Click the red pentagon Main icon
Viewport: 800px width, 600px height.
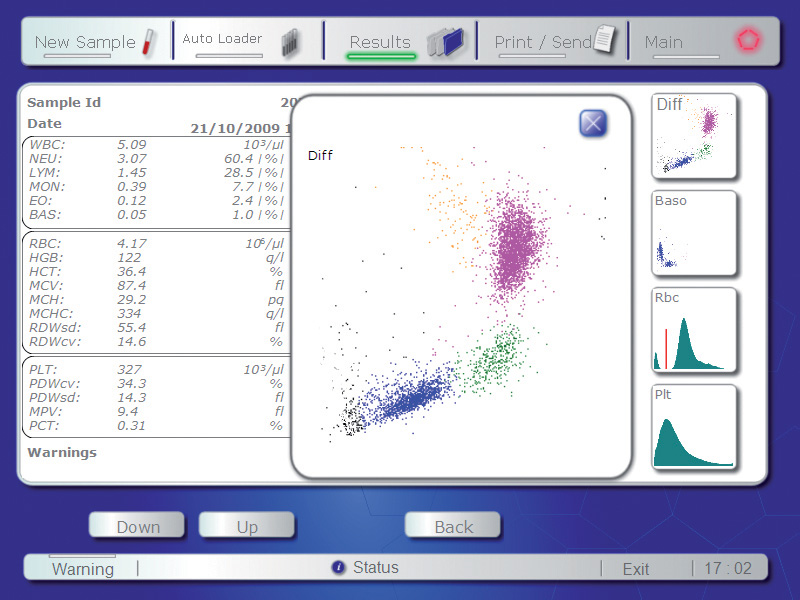[x=745, y=41]
